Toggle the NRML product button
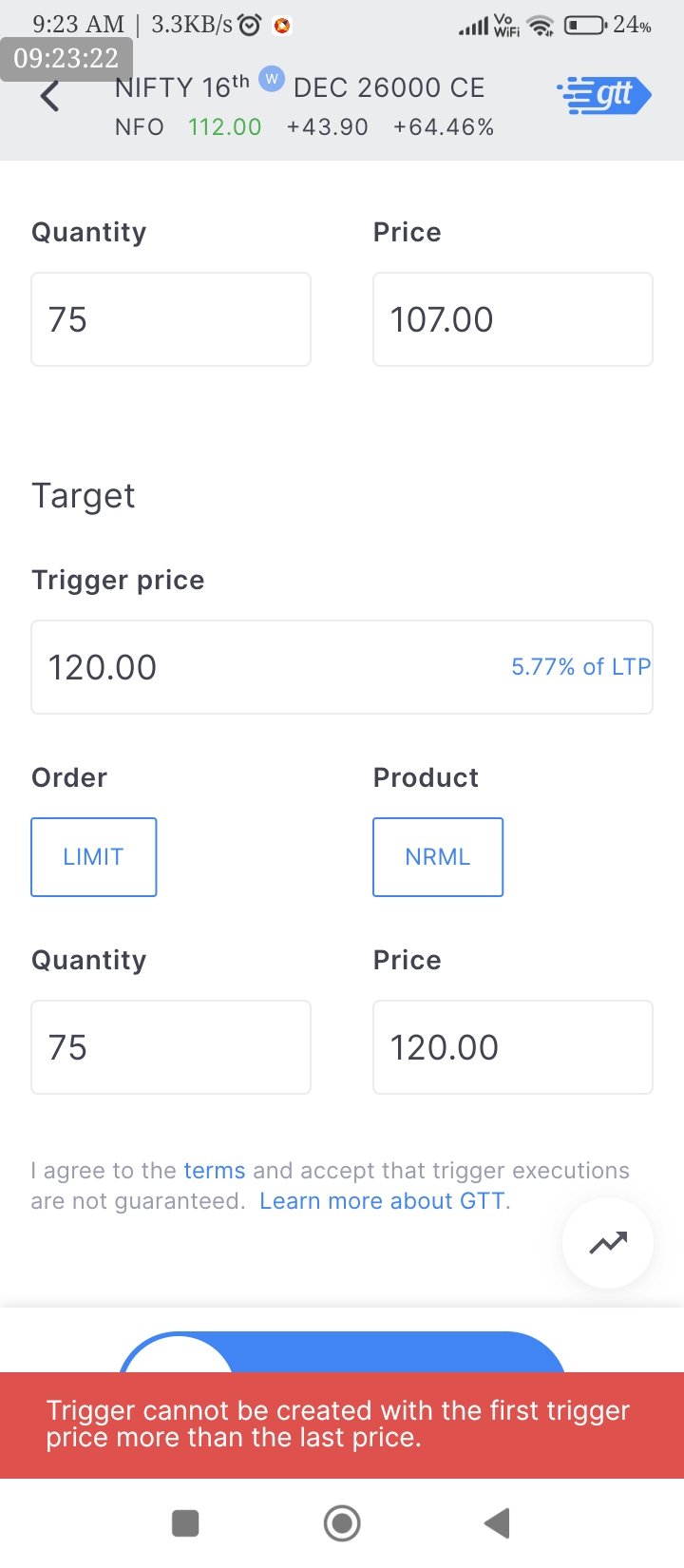This screenshot has width=684, height=1568. (438, 857)
